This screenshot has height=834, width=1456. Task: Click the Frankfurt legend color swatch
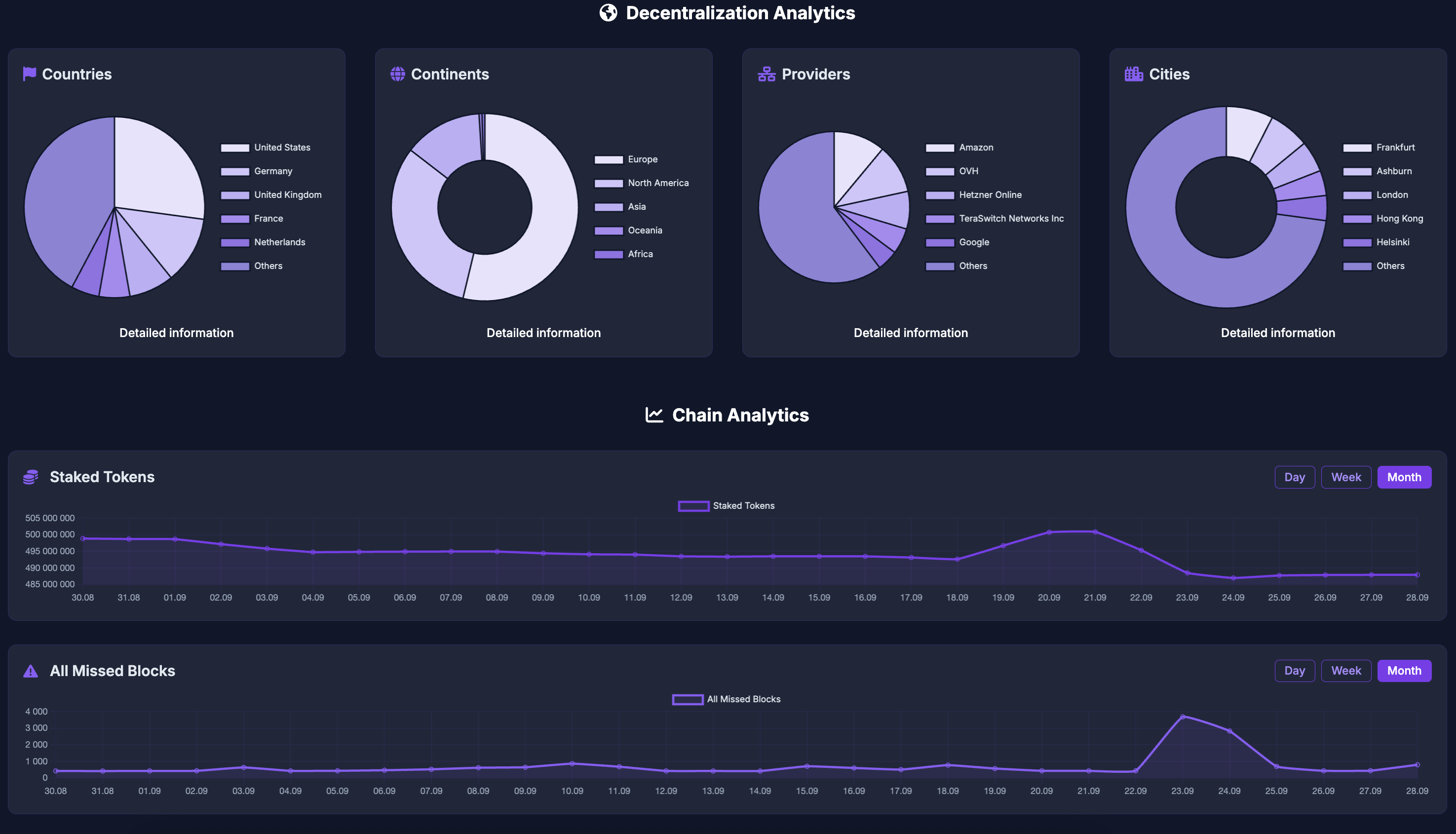1357,148
